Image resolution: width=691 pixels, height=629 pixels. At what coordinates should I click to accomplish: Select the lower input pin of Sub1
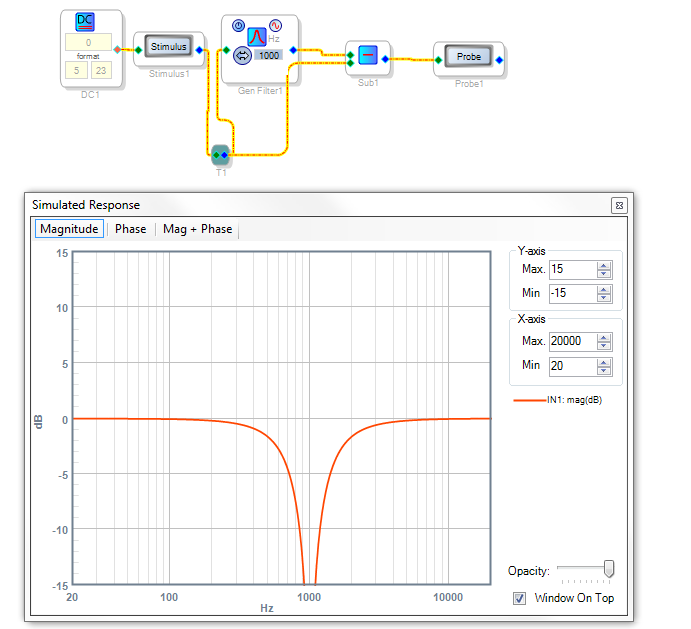pos(350,63)
